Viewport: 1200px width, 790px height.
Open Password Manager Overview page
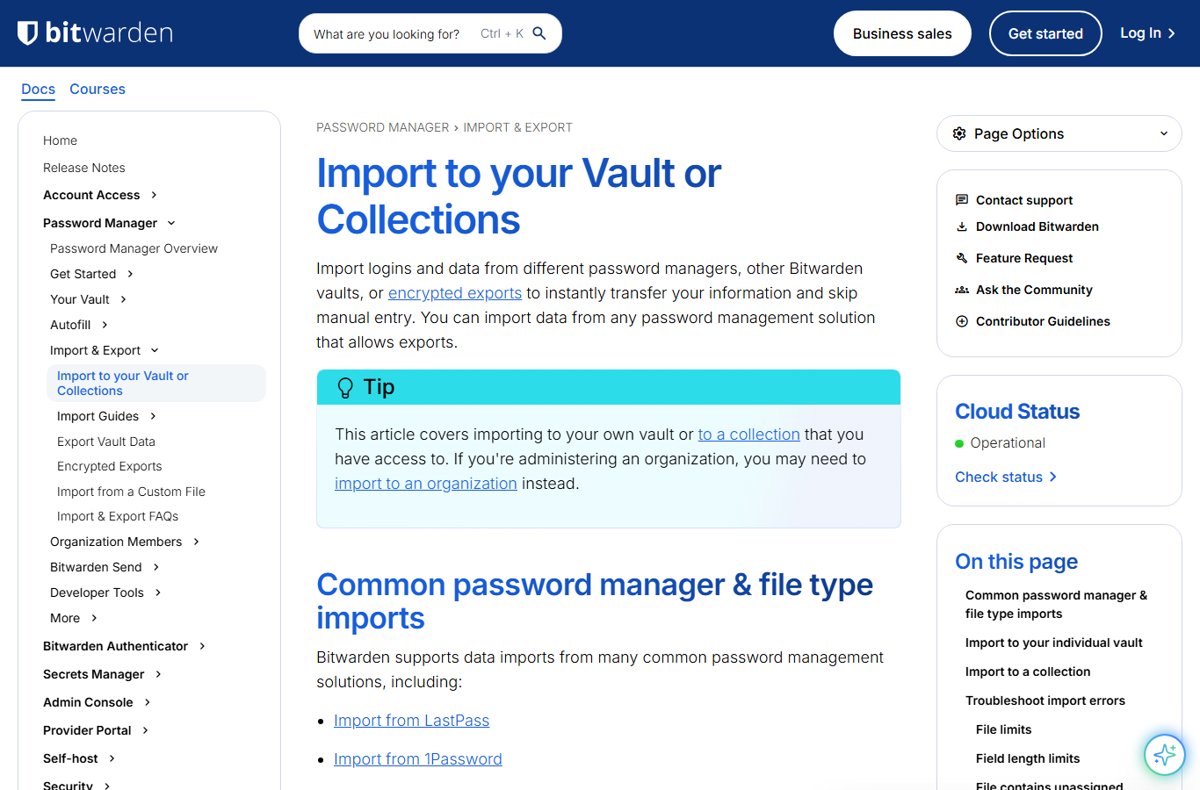click(x=134, y=249)
